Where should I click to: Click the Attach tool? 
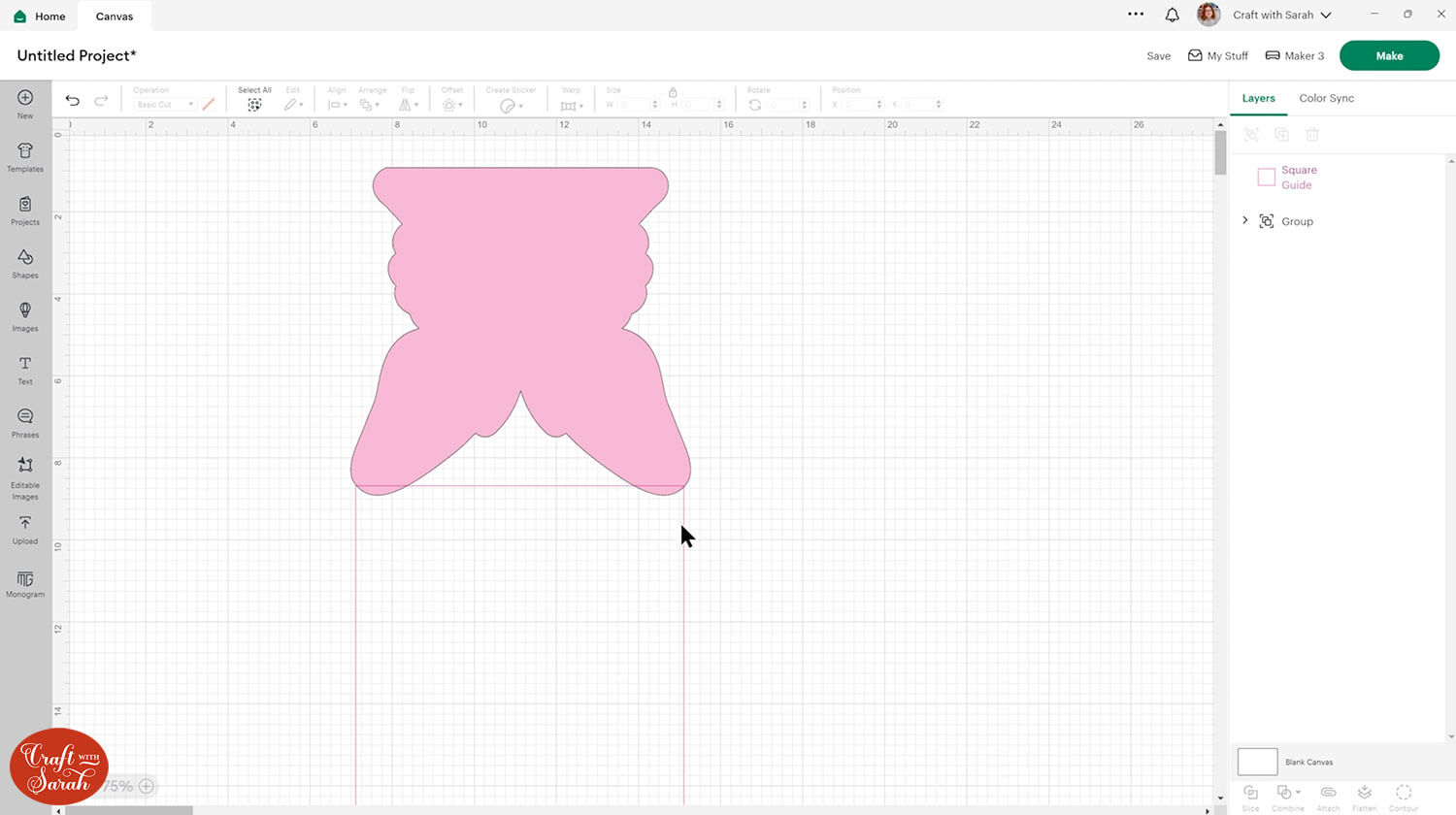point(1328,799)
